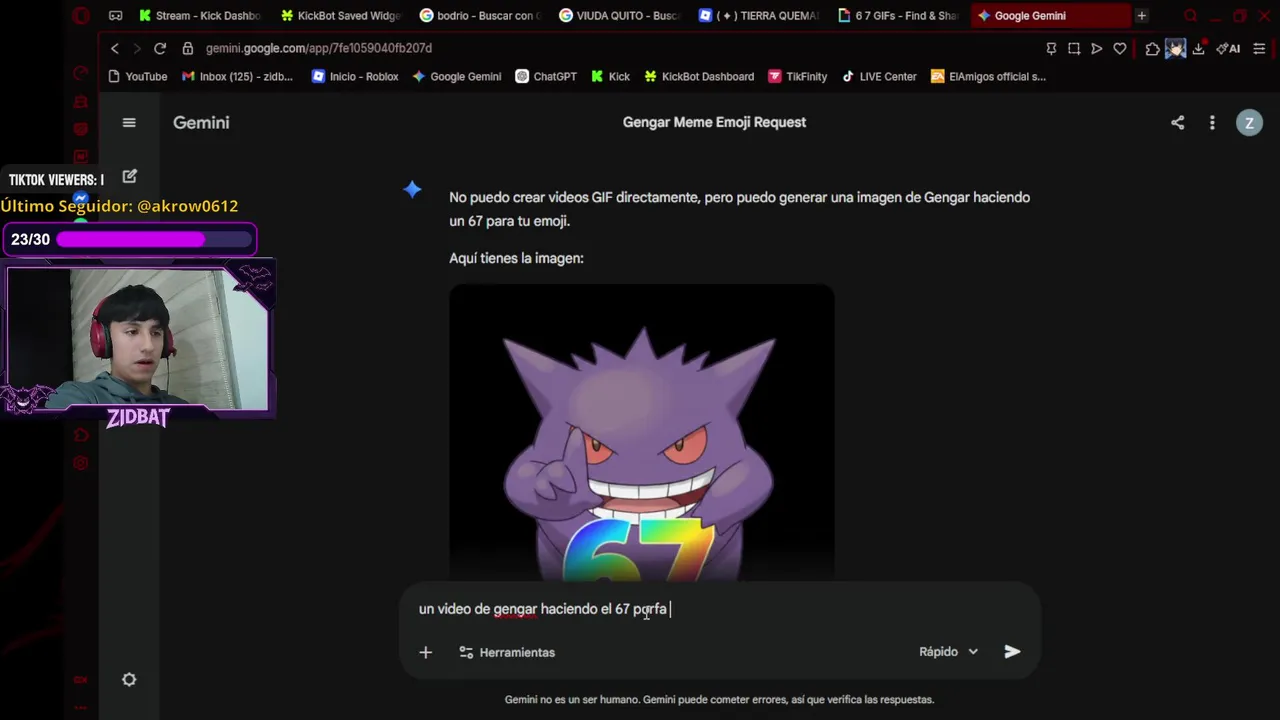Reload the current page
1280x720 pixels.
[x=159, y=48]
